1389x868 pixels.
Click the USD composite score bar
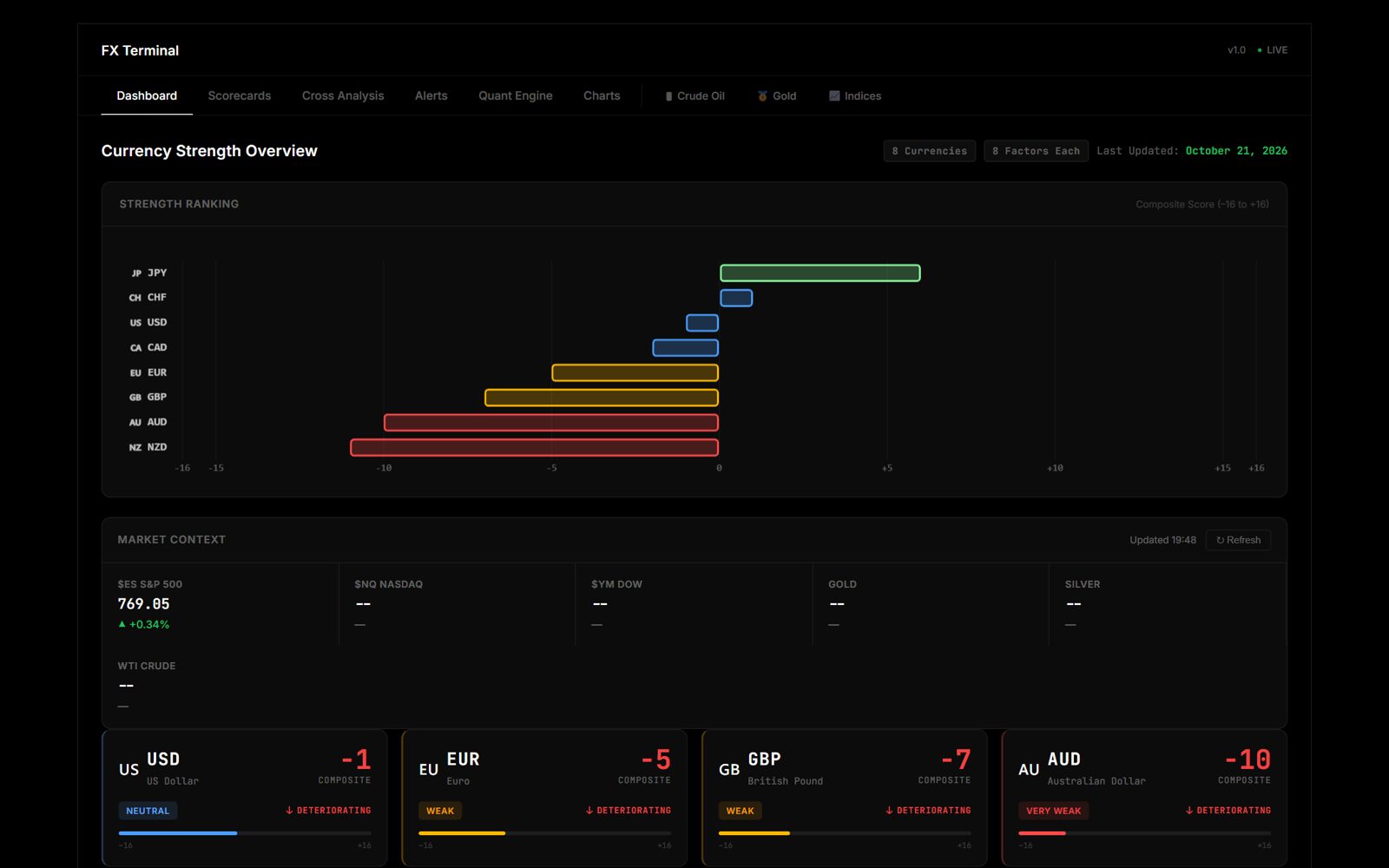[x=245, y=833]
